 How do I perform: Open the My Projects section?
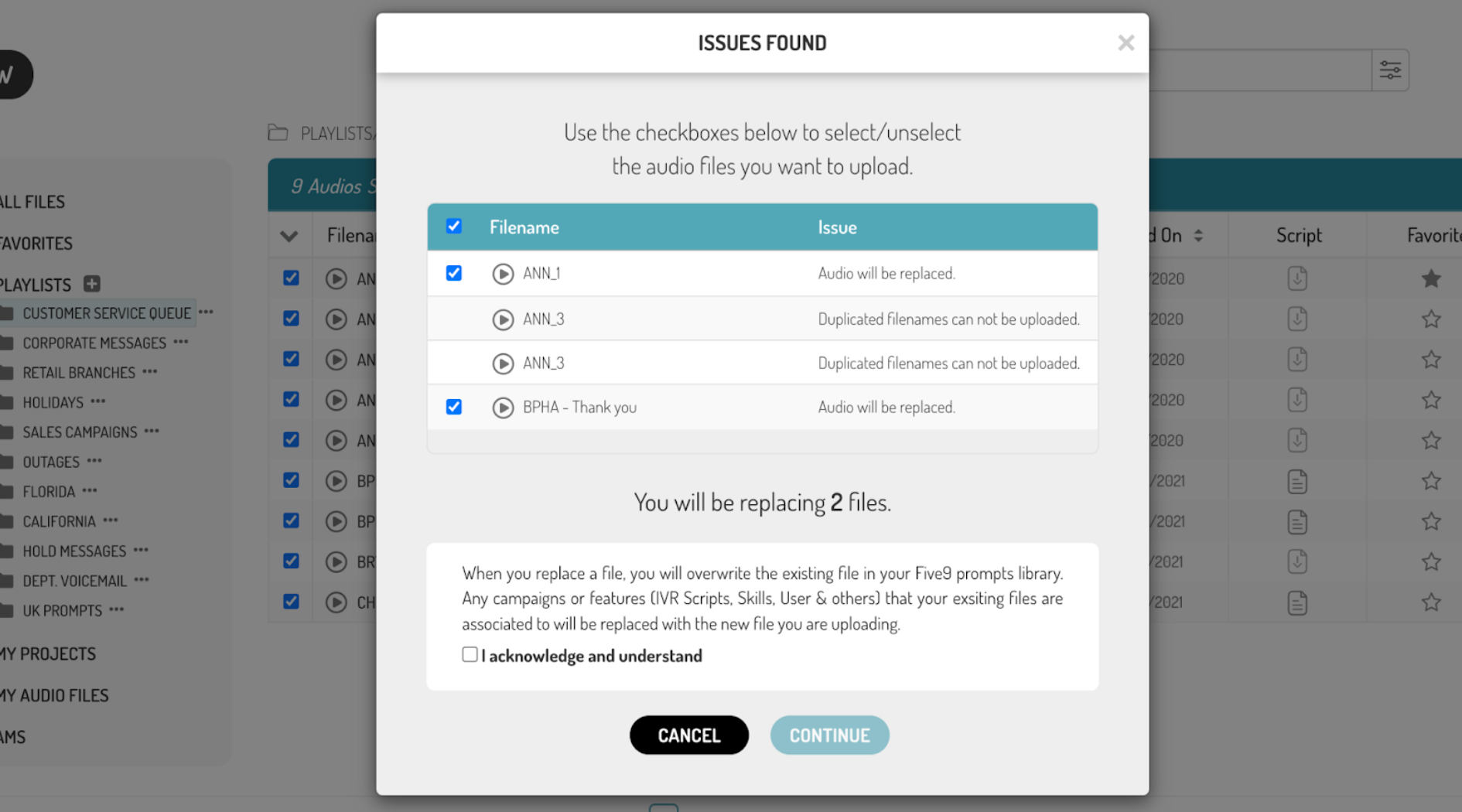click(48, 654)
